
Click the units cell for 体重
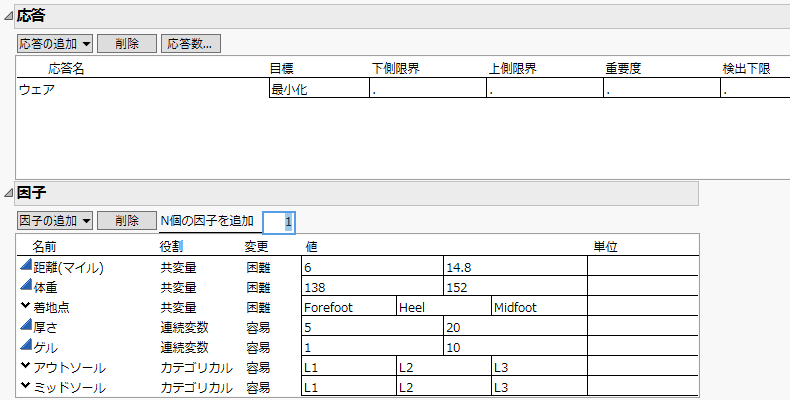(643, 286)
